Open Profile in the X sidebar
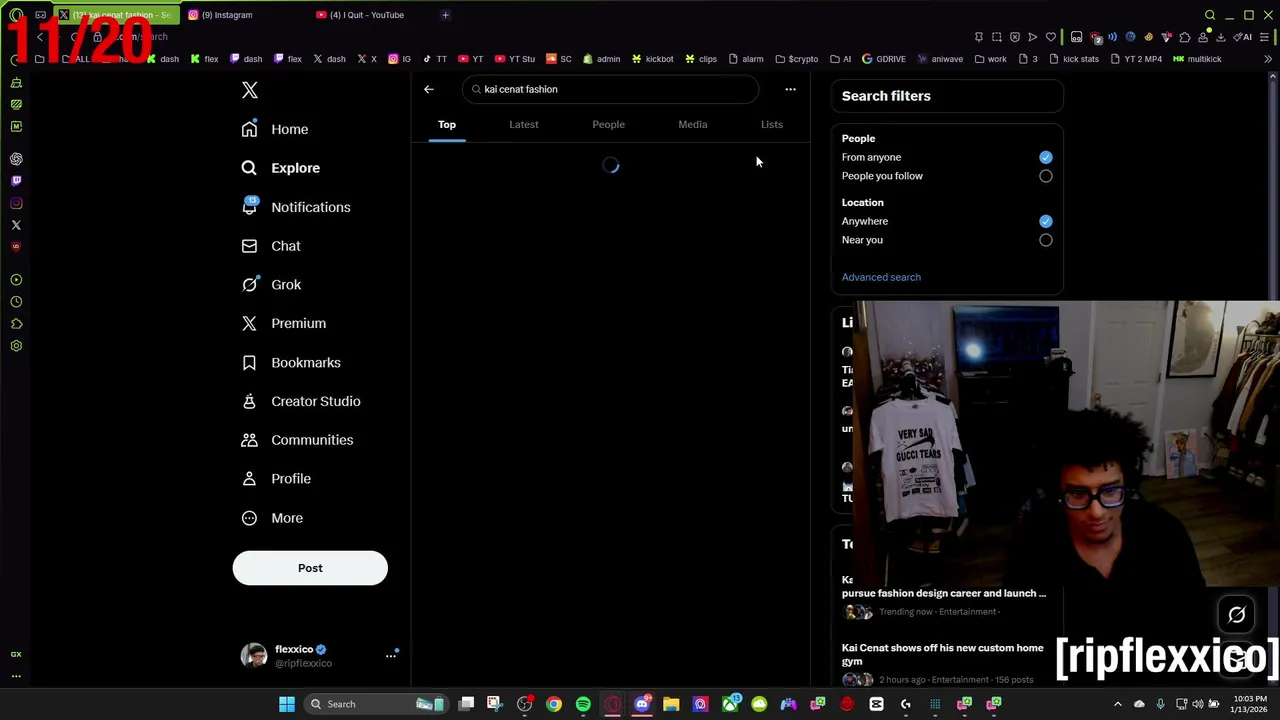The width and height of the screenshot is (1280, 720). (x=276, y=479)
